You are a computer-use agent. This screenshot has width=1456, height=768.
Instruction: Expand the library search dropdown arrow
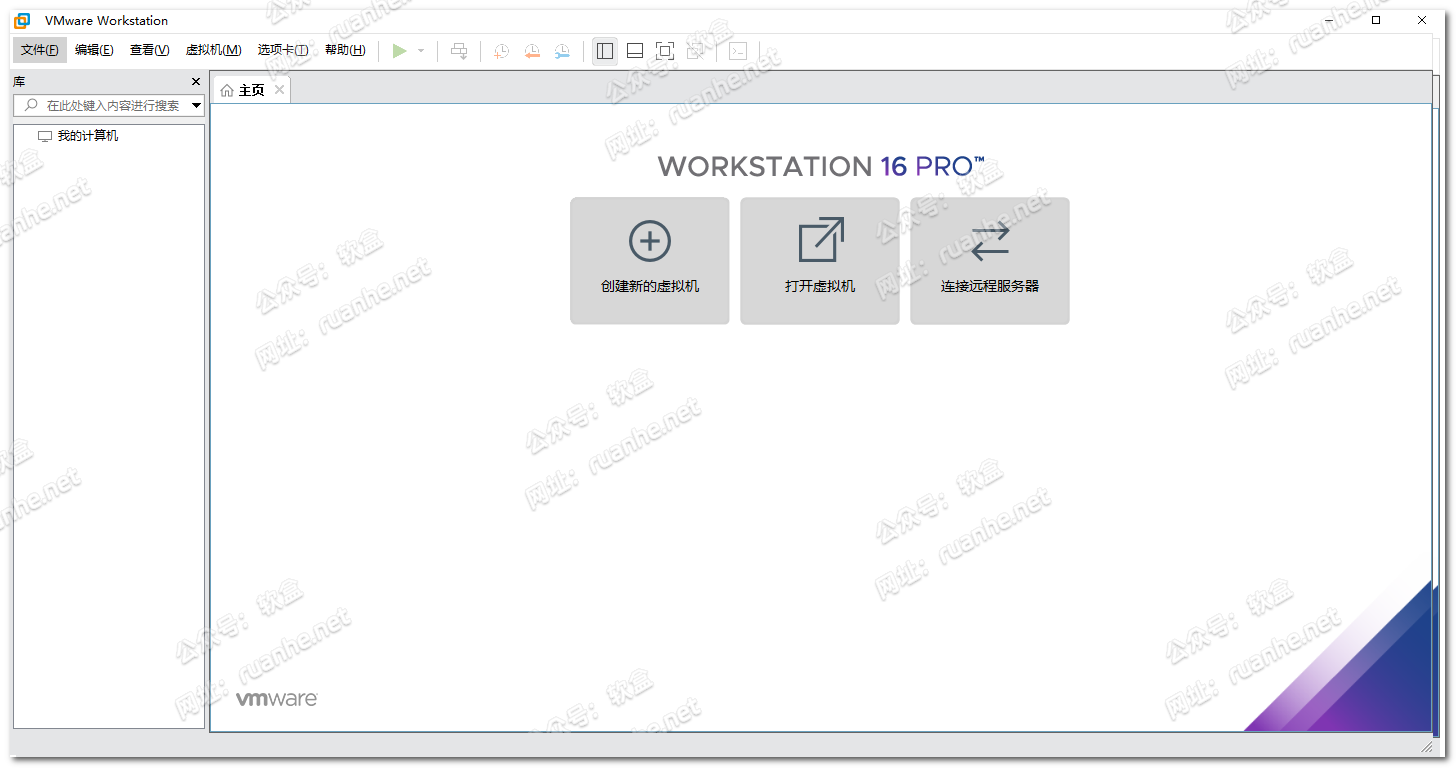pos(196,105)
